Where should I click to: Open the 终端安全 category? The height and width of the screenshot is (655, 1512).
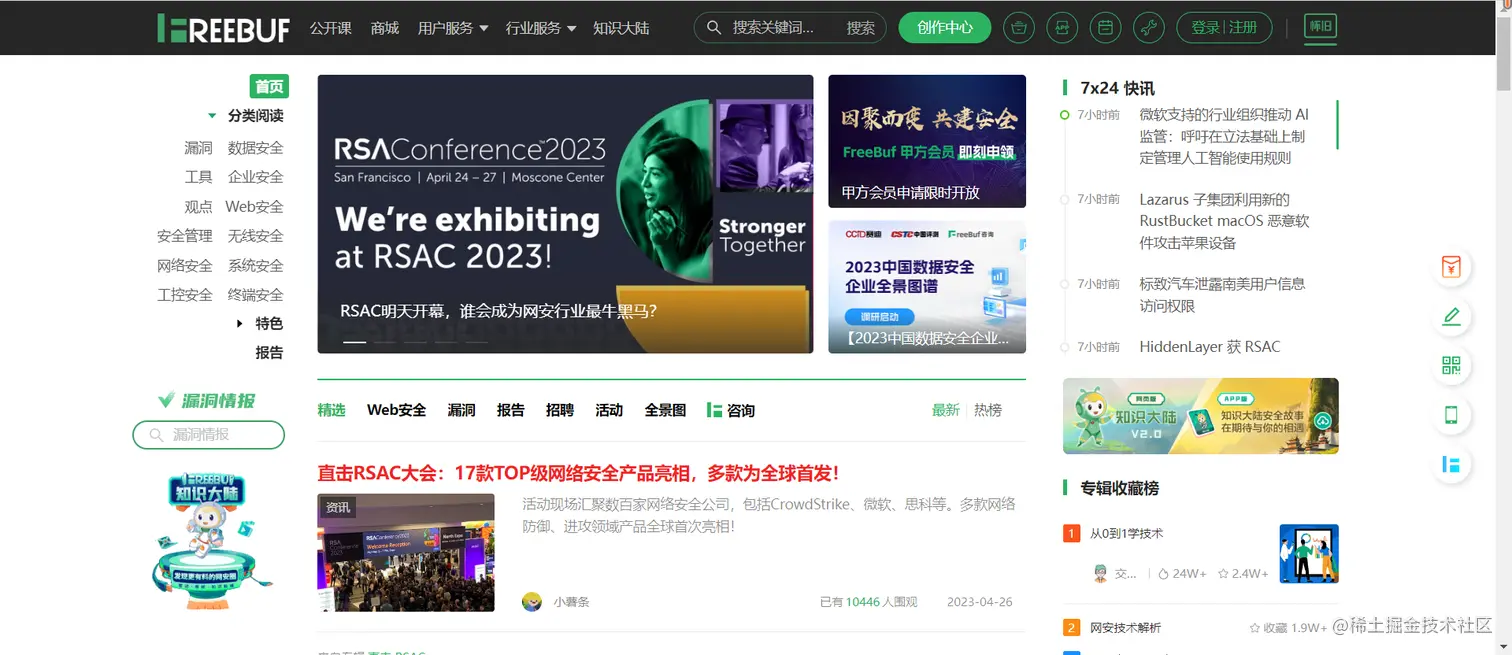point(255,295)
